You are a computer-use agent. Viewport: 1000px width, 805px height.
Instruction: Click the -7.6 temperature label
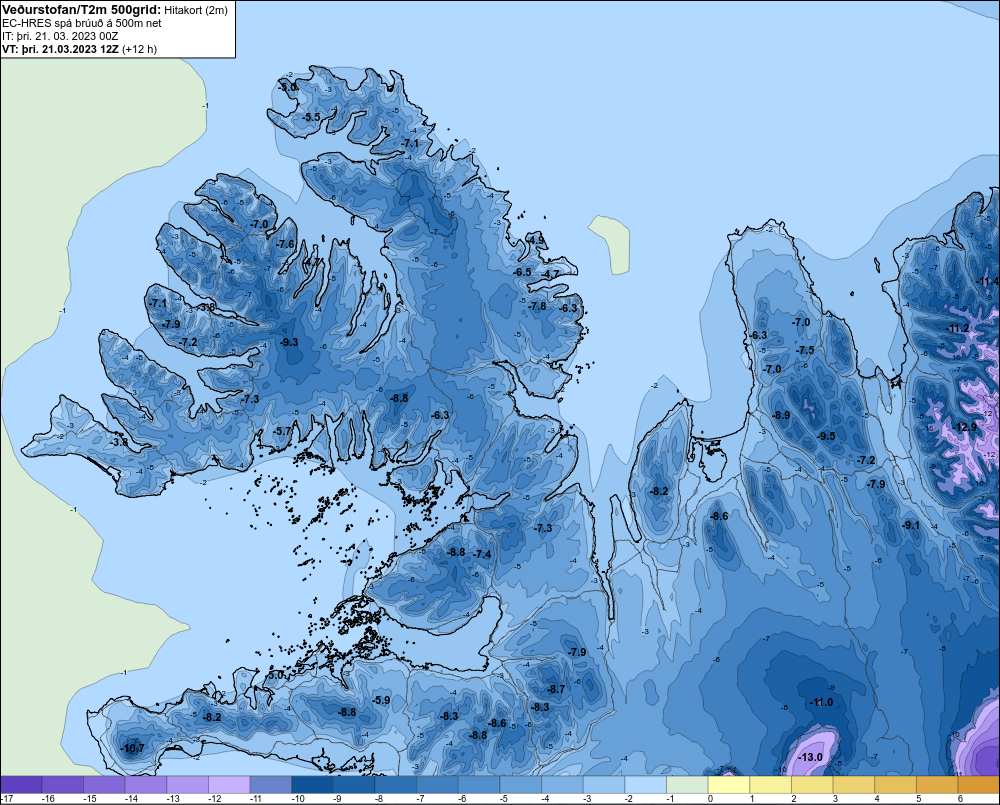[x=286, y=244]
